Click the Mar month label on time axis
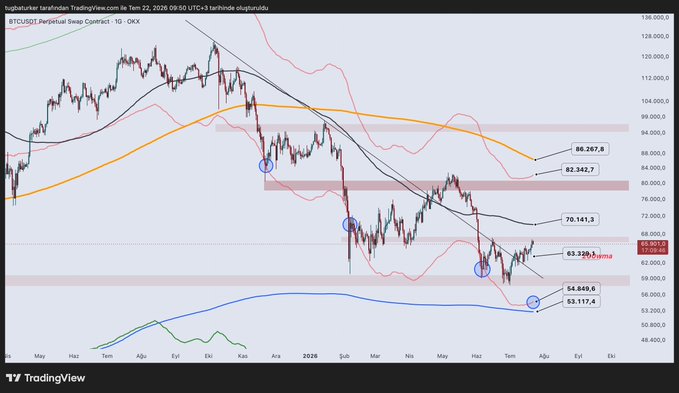679x393 pixels. point(375,356)
